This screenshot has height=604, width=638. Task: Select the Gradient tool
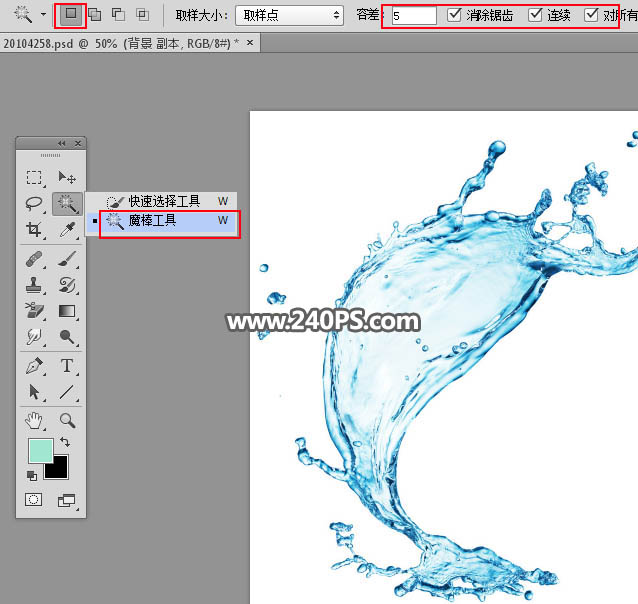67,311
